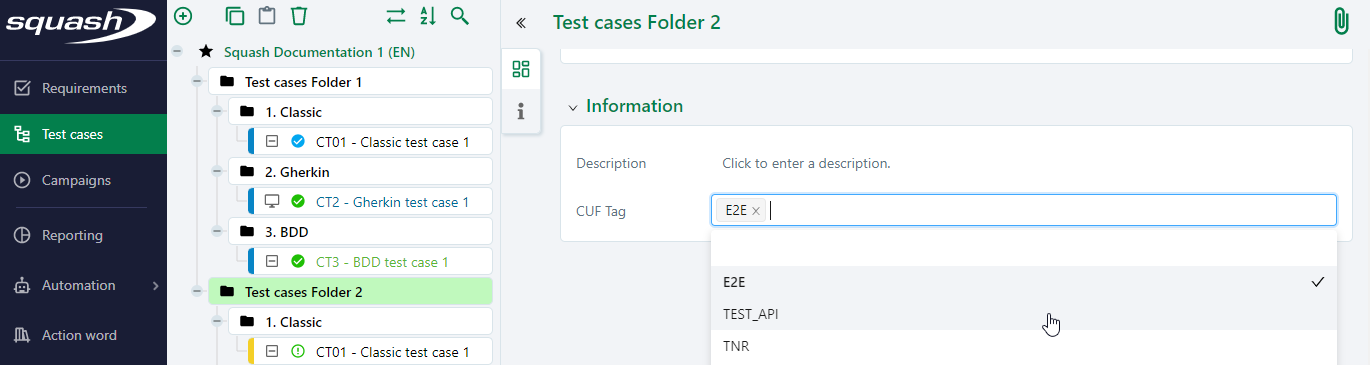Click the paste clipboard icon
The image size is (1370, 365).
[x=266, y=16]
